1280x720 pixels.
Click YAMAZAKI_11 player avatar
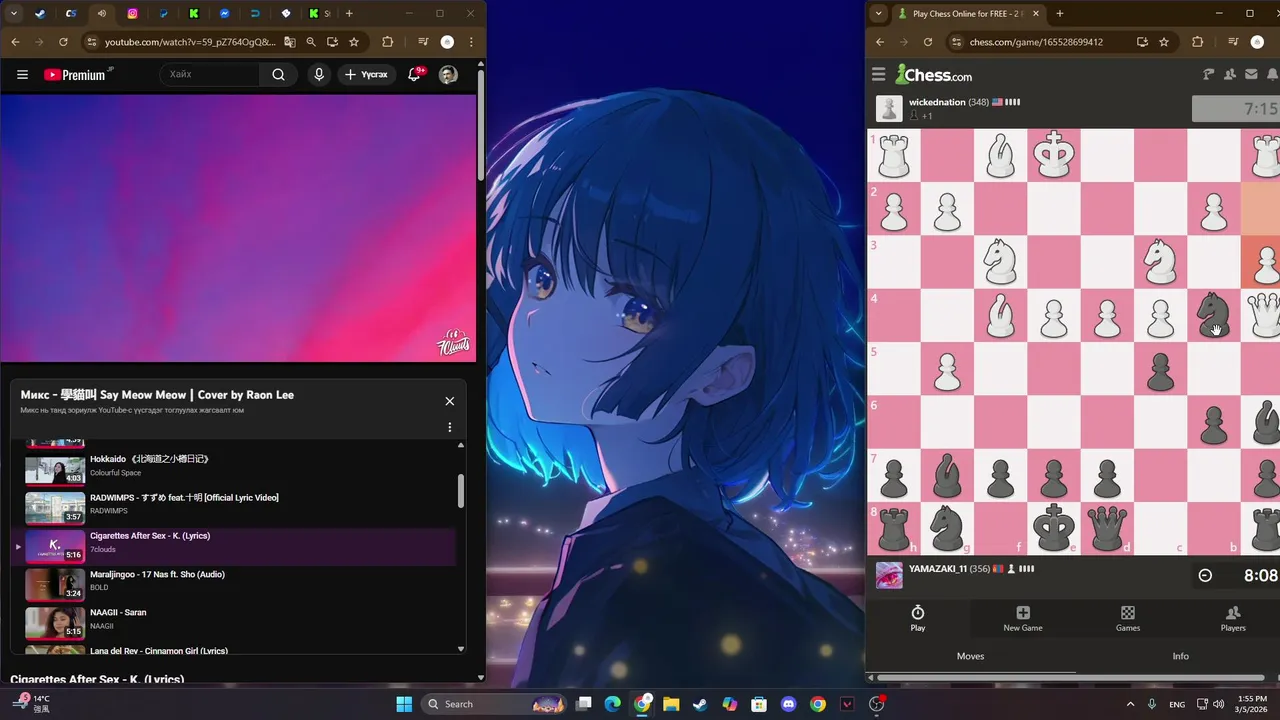coord(889,575)
